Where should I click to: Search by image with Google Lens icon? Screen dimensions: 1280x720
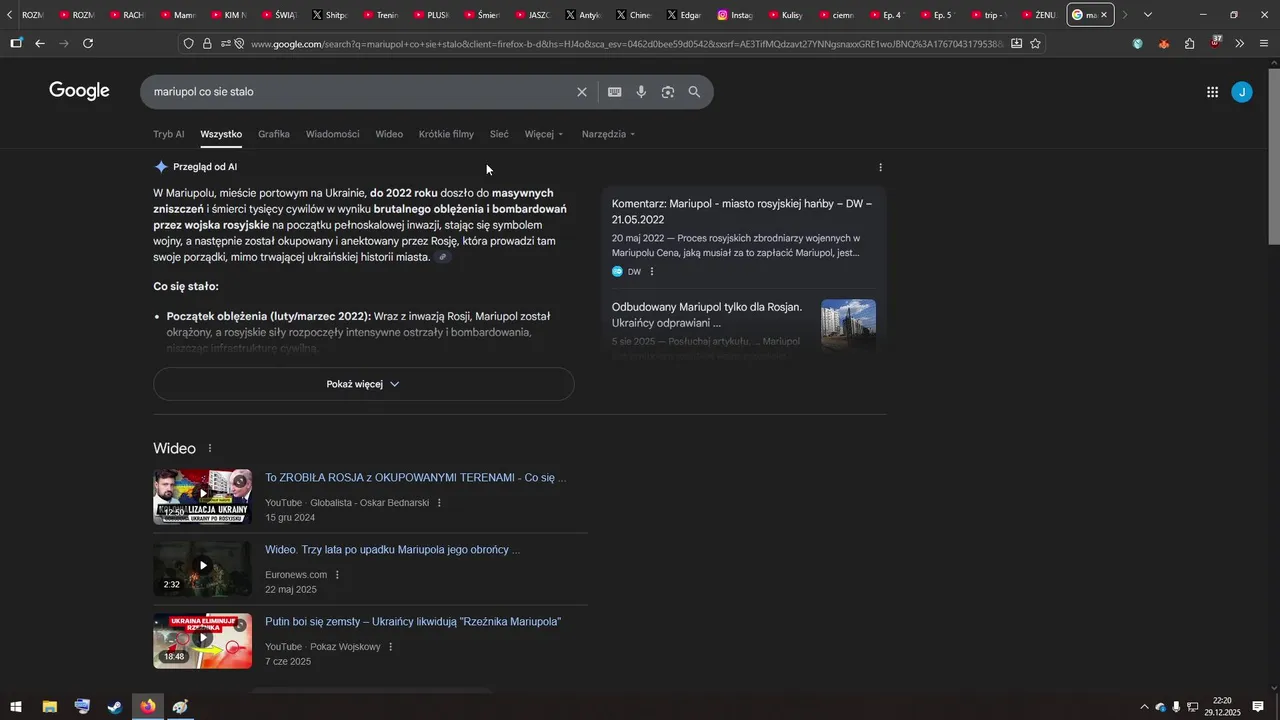(668, 92)
